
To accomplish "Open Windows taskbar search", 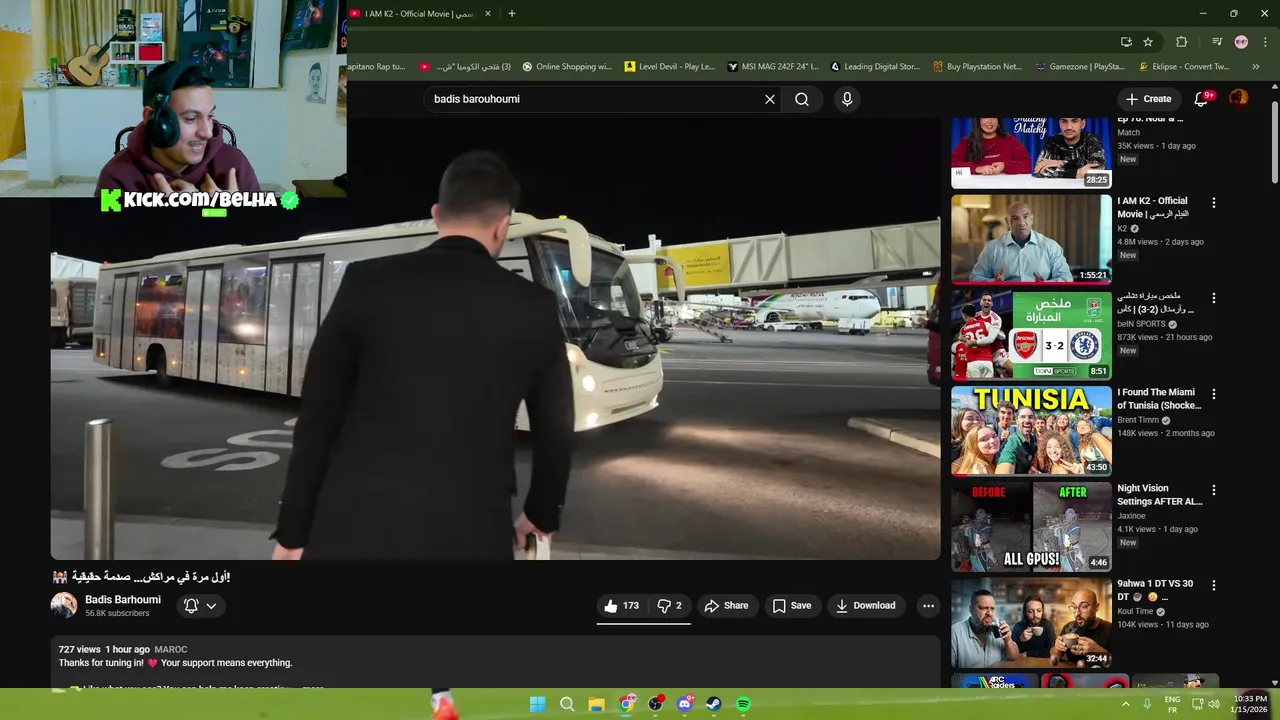I will [x=567, y=704].
